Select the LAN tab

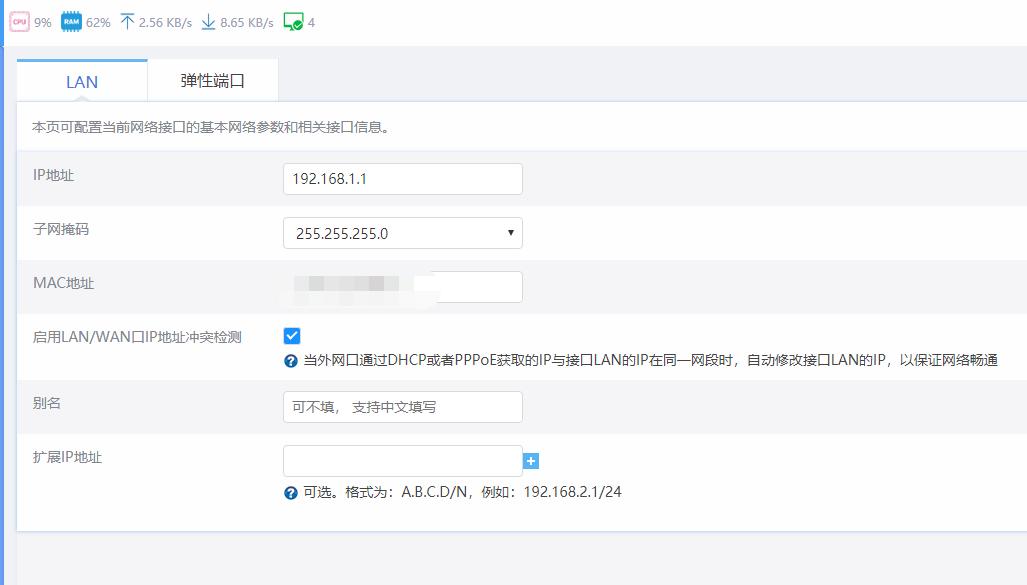coord(81,81)
